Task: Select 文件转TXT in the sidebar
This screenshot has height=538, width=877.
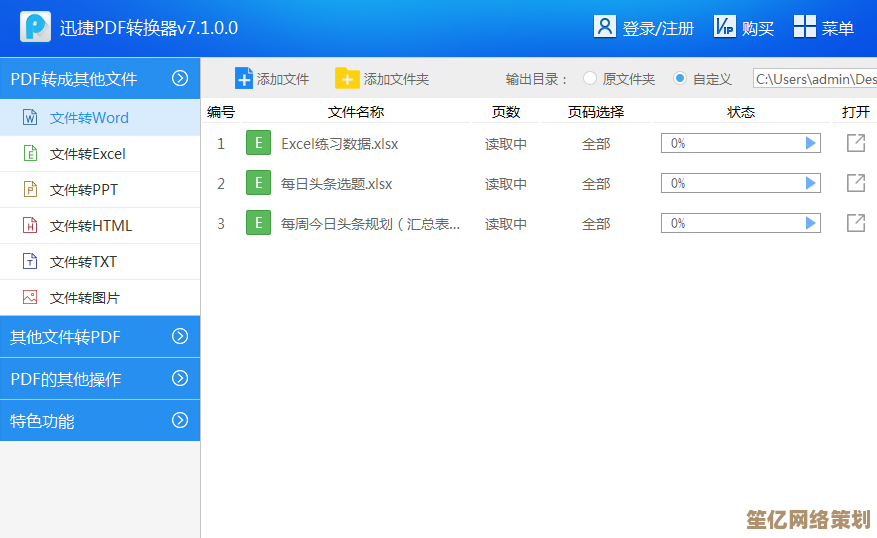Action: (100, 261)
